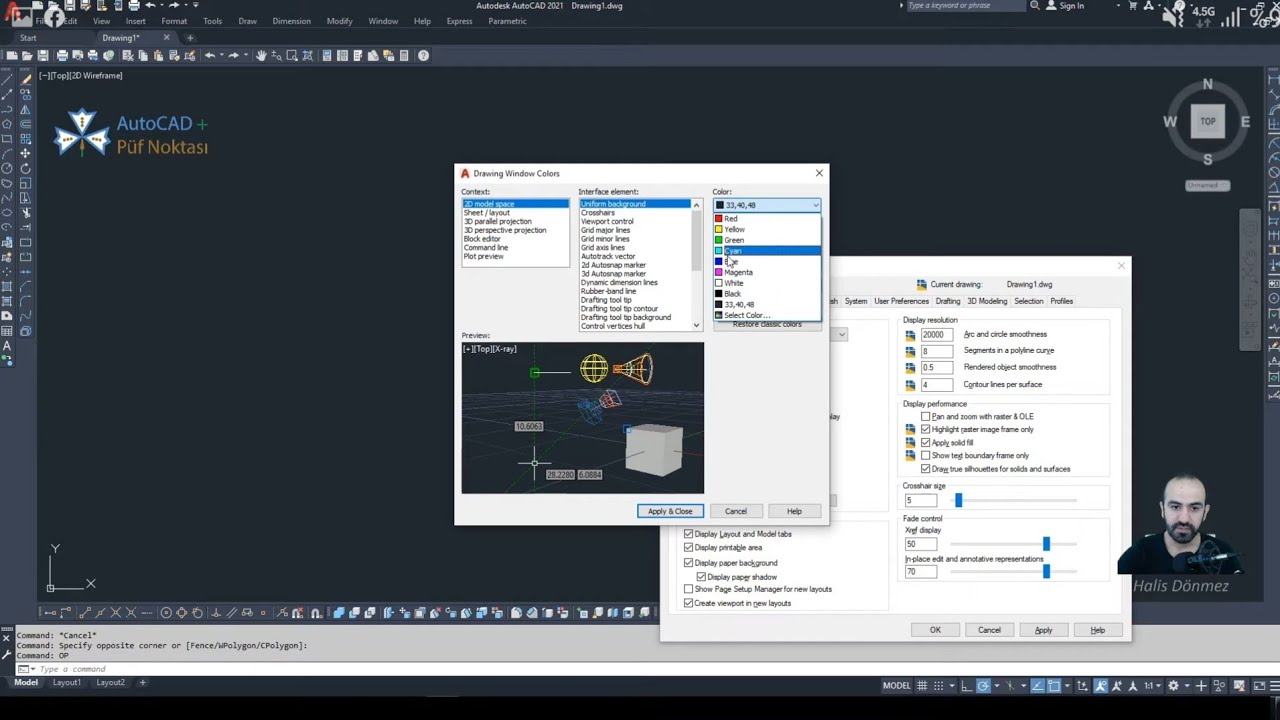Open the recent commands dropdown in command line
The width and height of the screenshot is (1280, 720).
click(x=33, y=669)
